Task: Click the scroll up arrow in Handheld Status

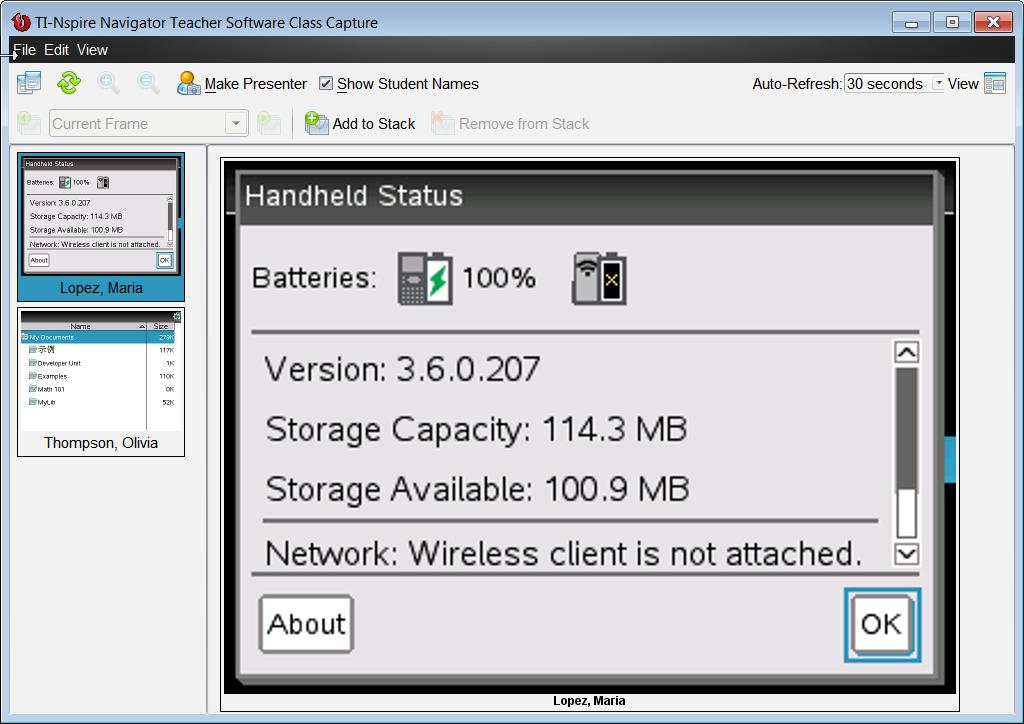Action: [x=906, y=353]
